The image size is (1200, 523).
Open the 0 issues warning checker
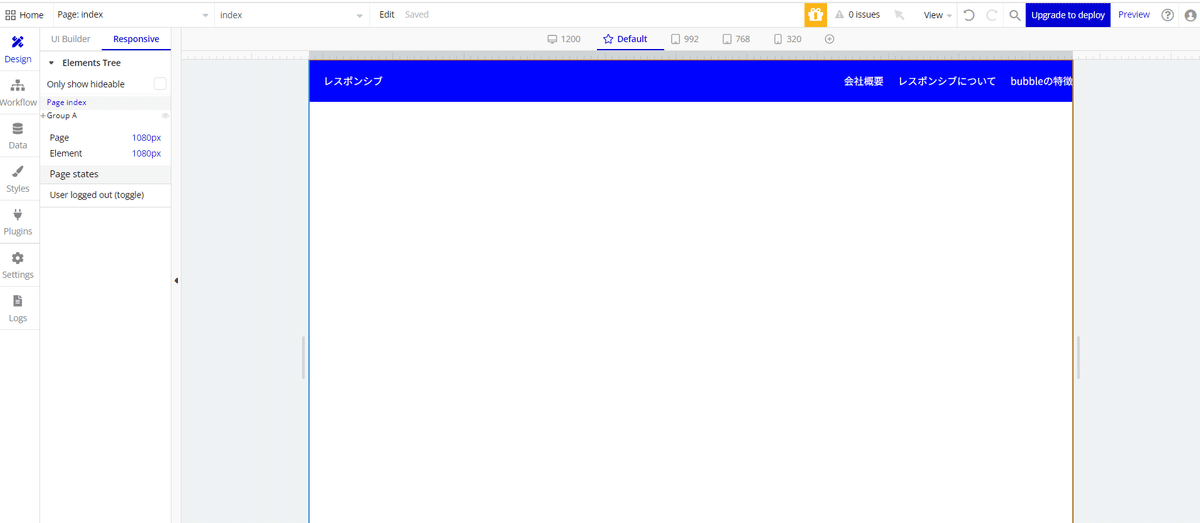tap(857, 15)
